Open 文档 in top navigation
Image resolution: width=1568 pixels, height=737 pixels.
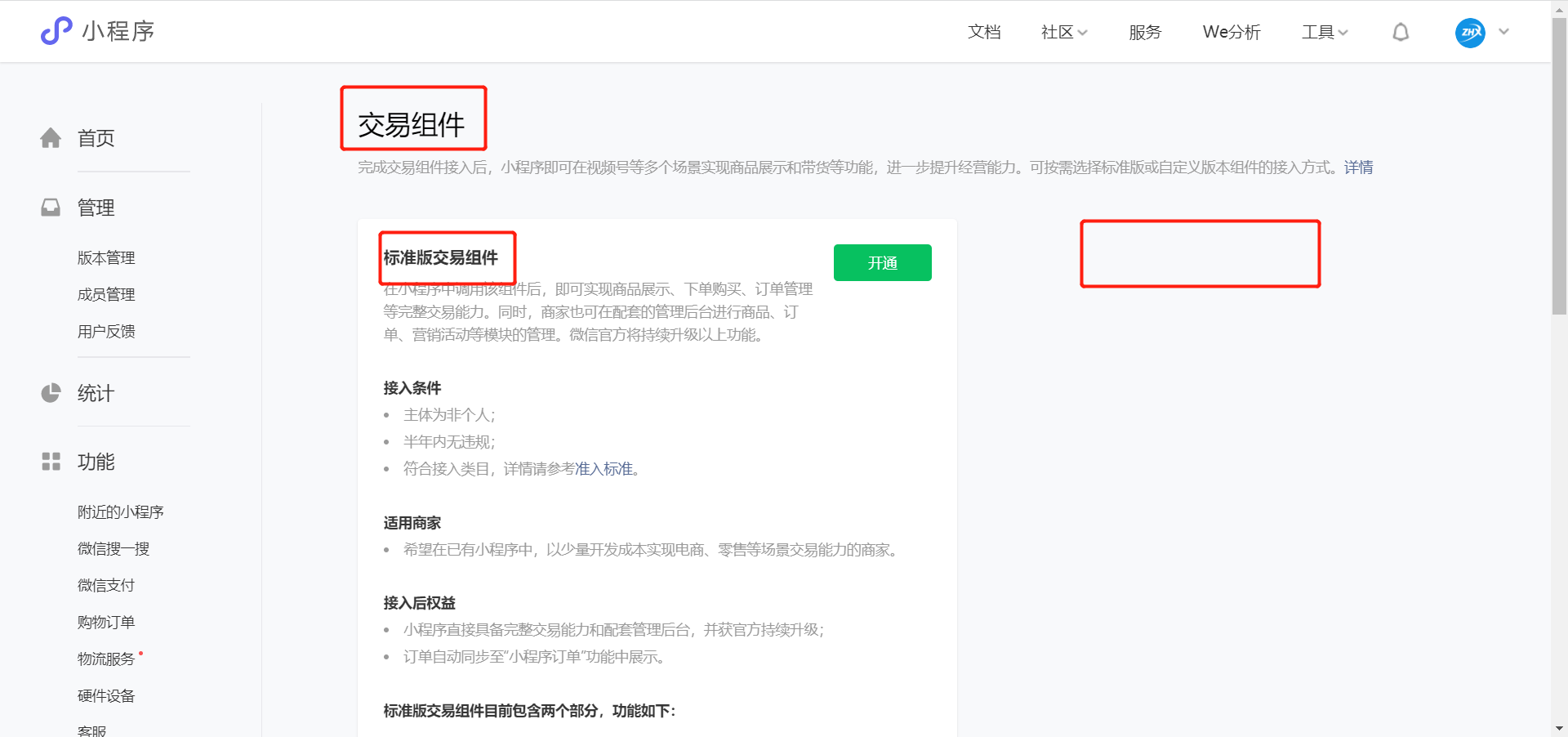pyautogui.click(x=984, y=32)
